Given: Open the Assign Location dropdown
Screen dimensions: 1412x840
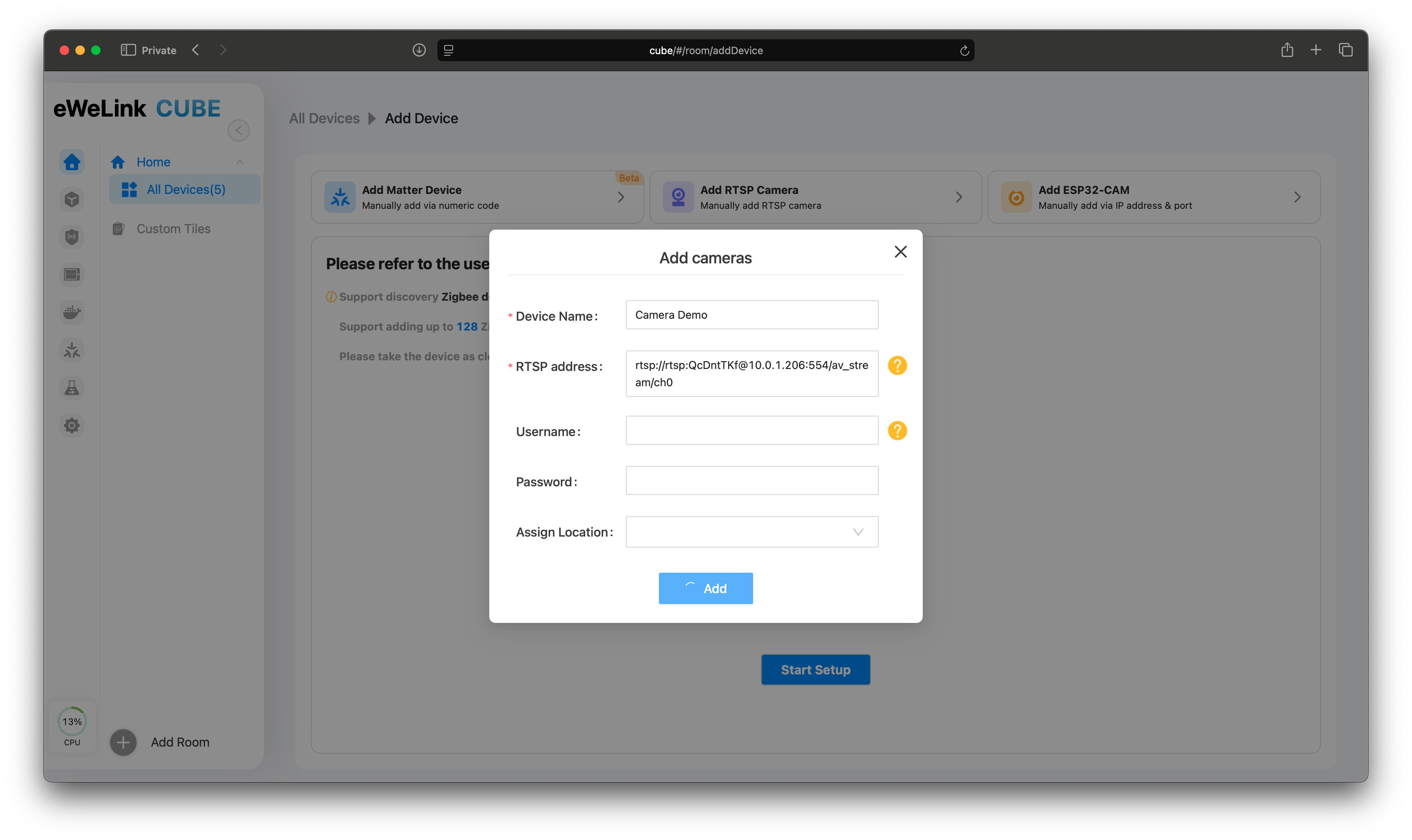Looking at the screenshot, I should click(751, 532).
